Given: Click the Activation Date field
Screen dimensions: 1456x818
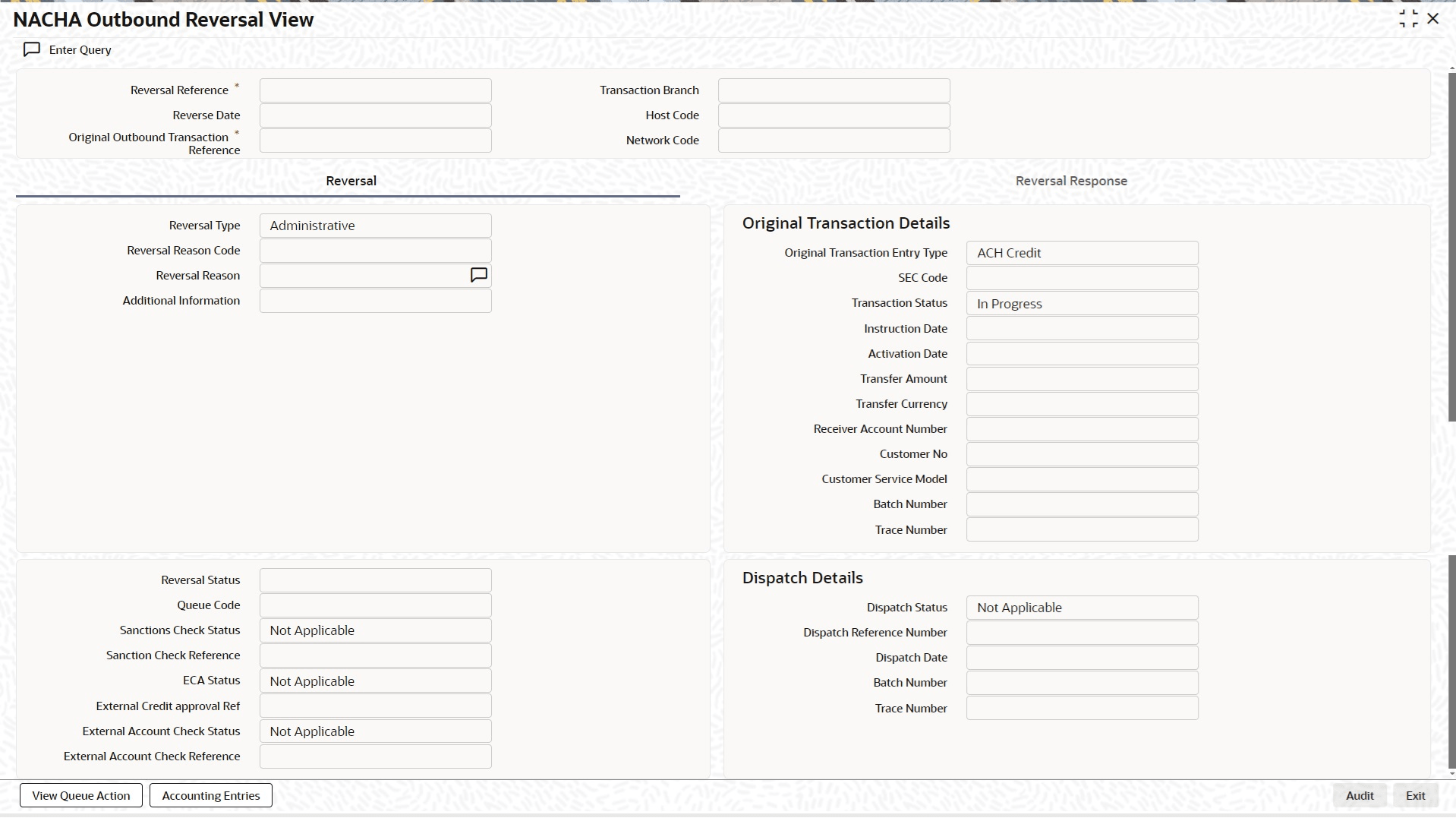Looking at the screenshot, I should 1083,353.
